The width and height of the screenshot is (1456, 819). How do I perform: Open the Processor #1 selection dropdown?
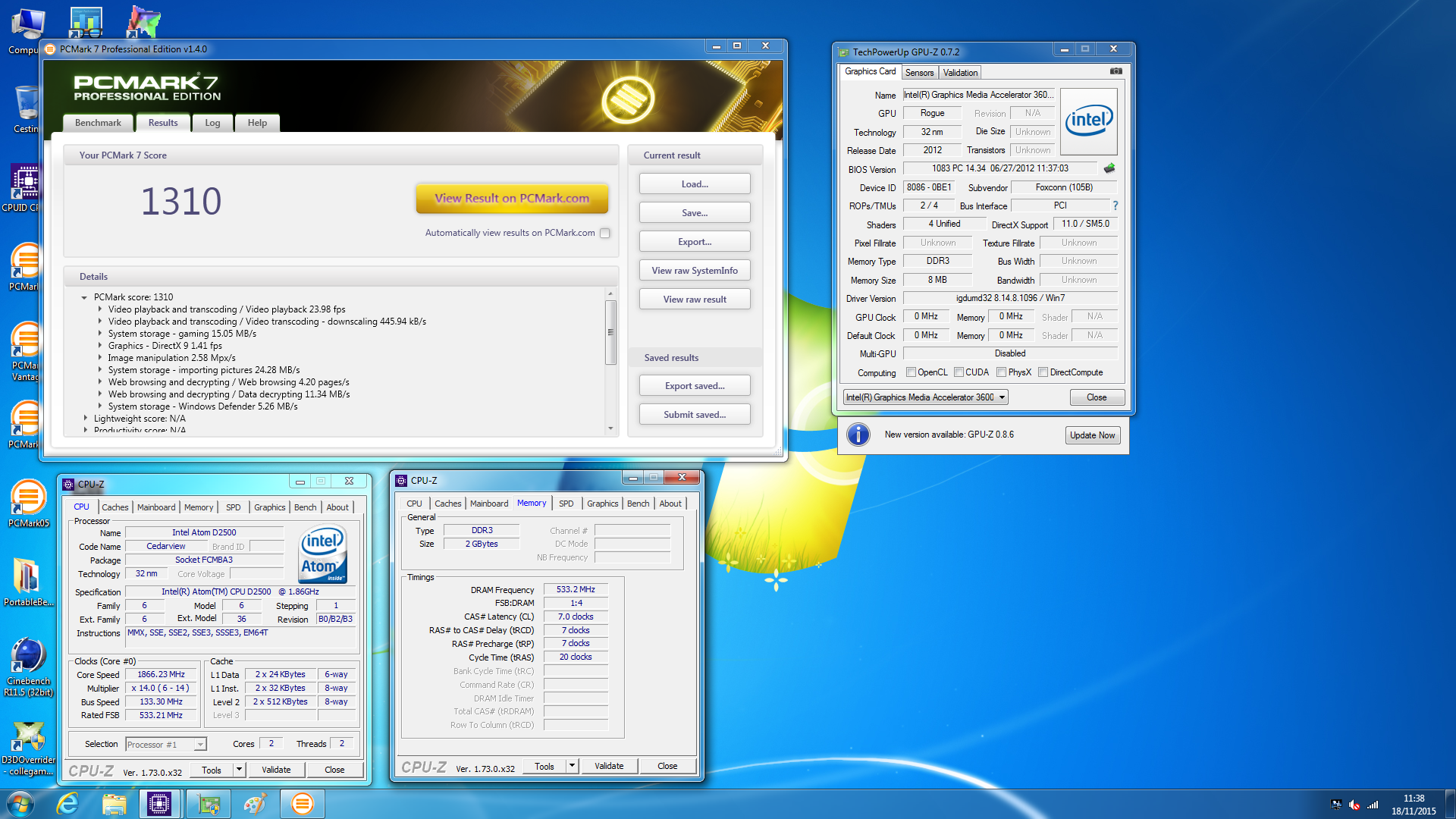coord(166,745)
